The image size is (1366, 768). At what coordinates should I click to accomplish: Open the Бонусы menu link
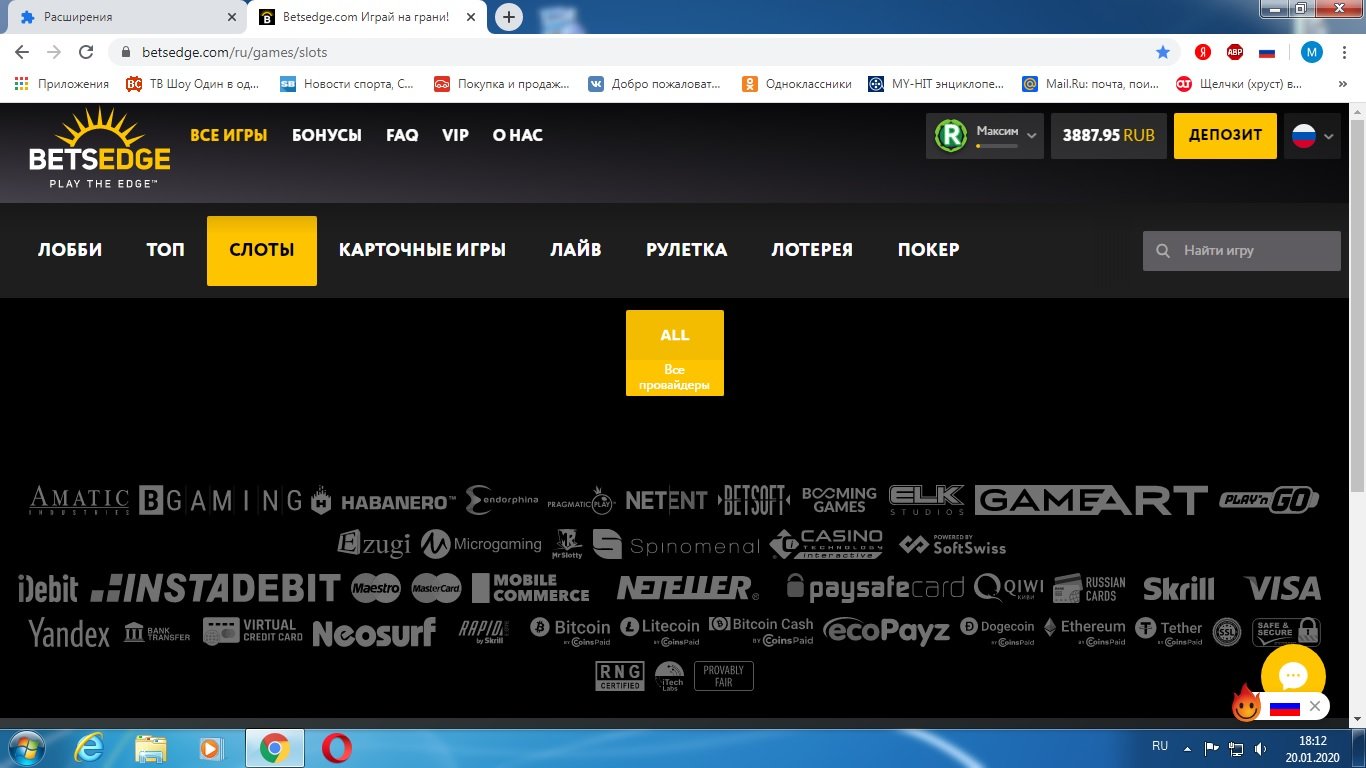326,135
